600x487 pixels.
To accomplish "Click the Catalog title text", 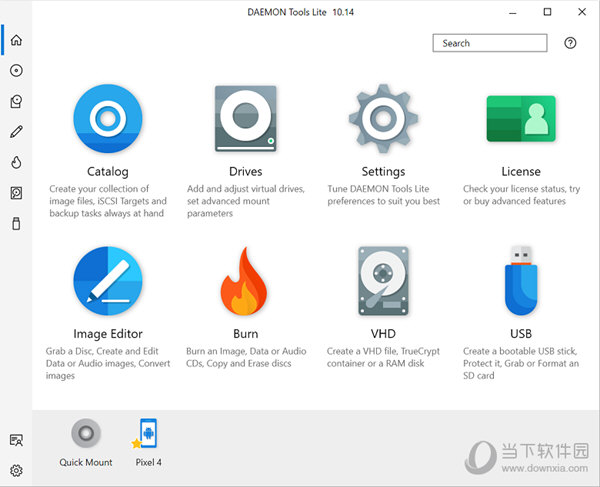I will [x=108, y=171].
